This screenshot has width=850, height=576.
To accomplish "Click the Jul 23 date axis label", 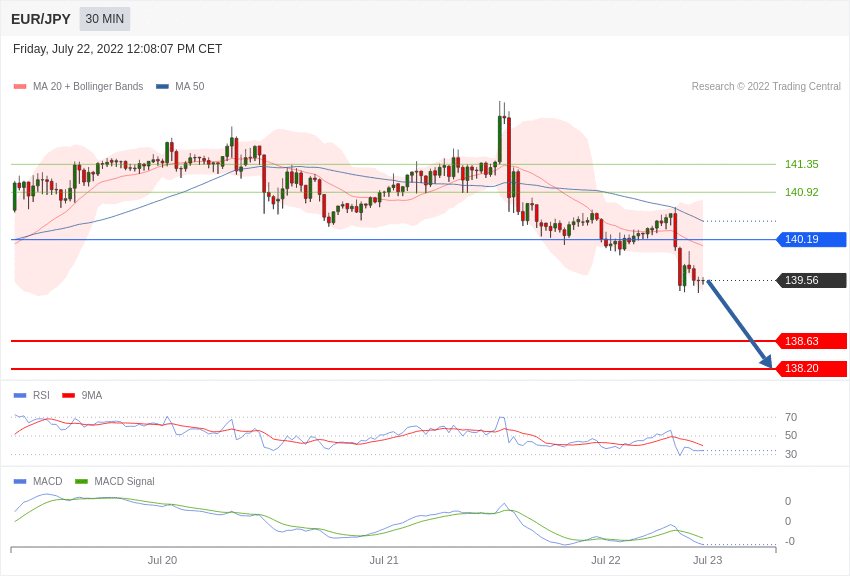I will coord(707,560).
